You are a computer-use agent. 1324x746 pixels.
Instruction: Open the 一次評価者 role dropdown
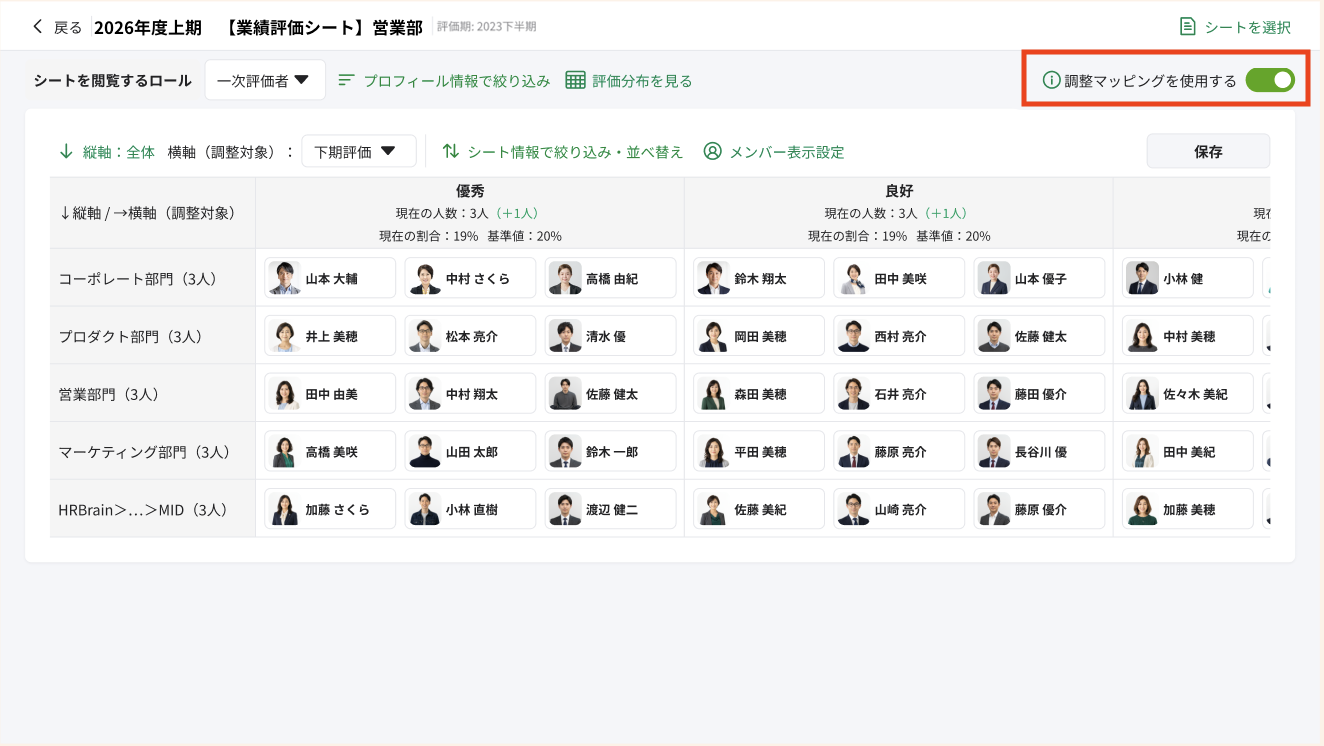[x=265, y=78]
